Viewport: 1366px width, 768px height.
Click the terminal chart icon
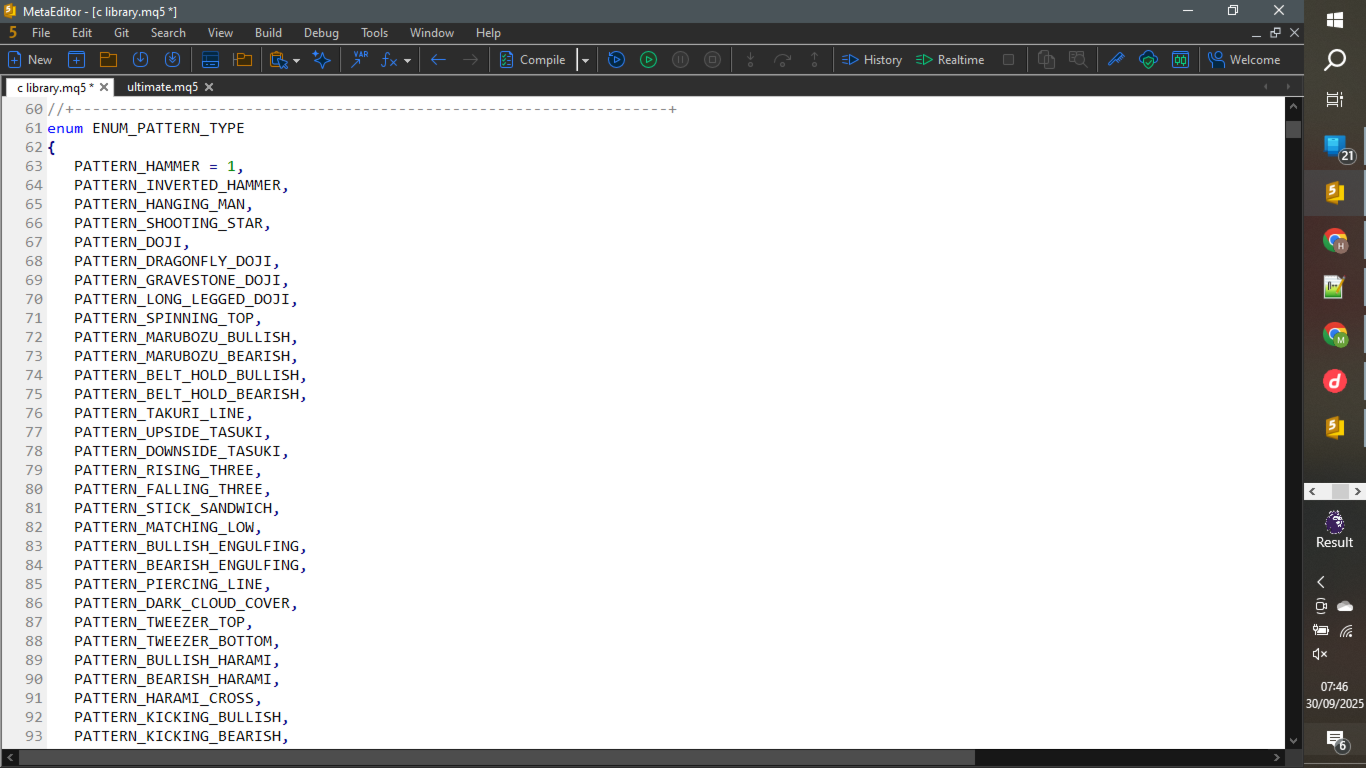point(1180,60)
